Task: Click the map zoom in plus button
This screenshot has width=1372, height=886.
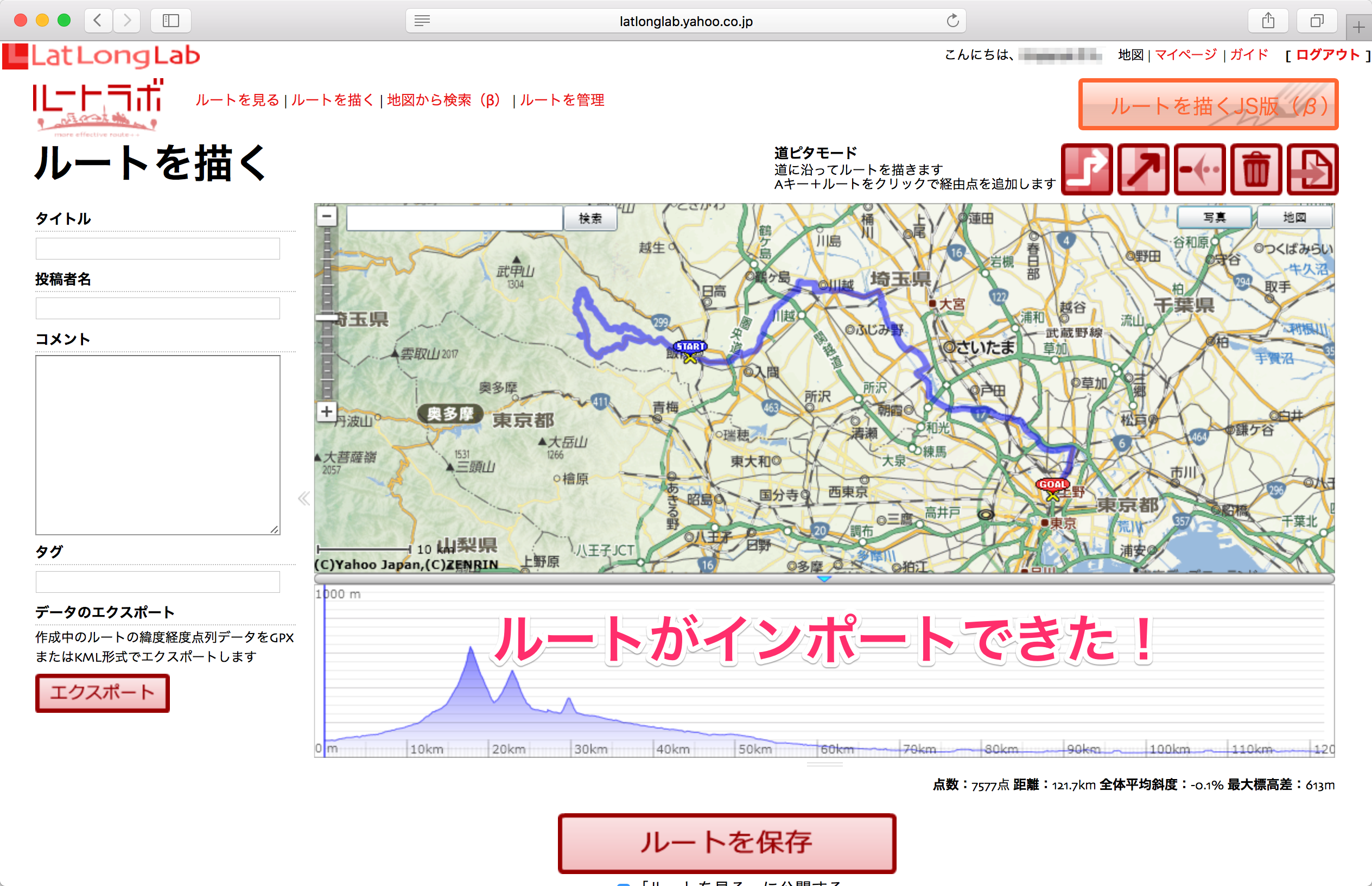Action: [327, 412]
